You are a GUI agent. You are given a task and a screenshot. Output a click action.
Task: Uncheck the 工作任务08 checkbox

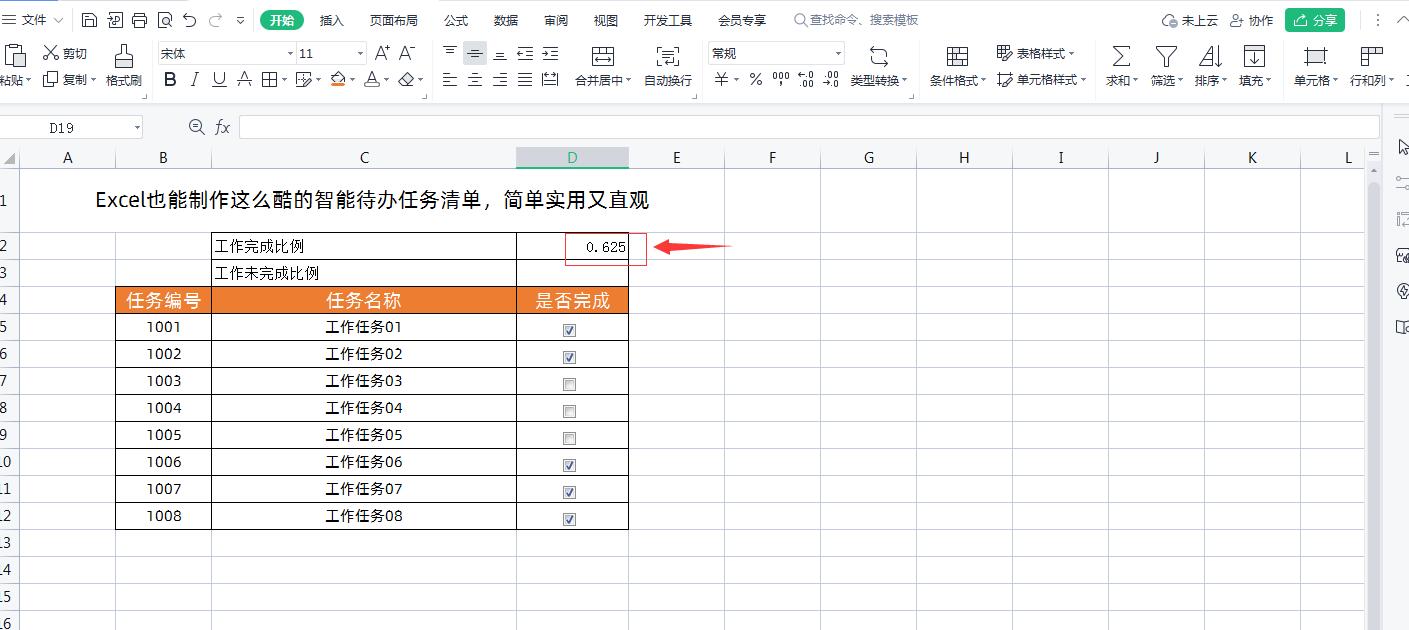pyautogui.click(x=570, y=518)
